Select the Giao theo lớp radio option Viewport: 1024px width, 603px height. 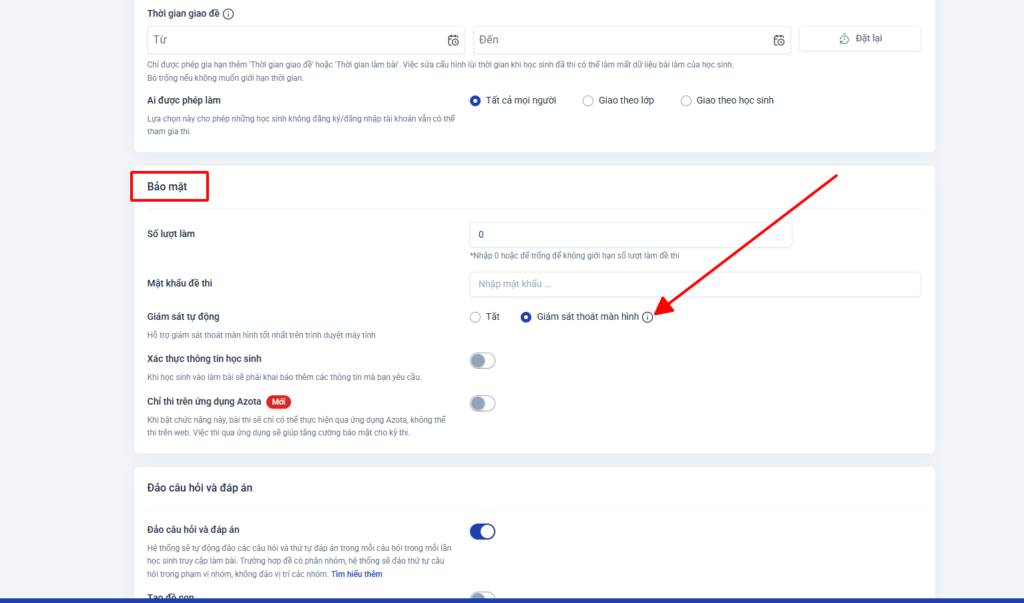(588, 101)
